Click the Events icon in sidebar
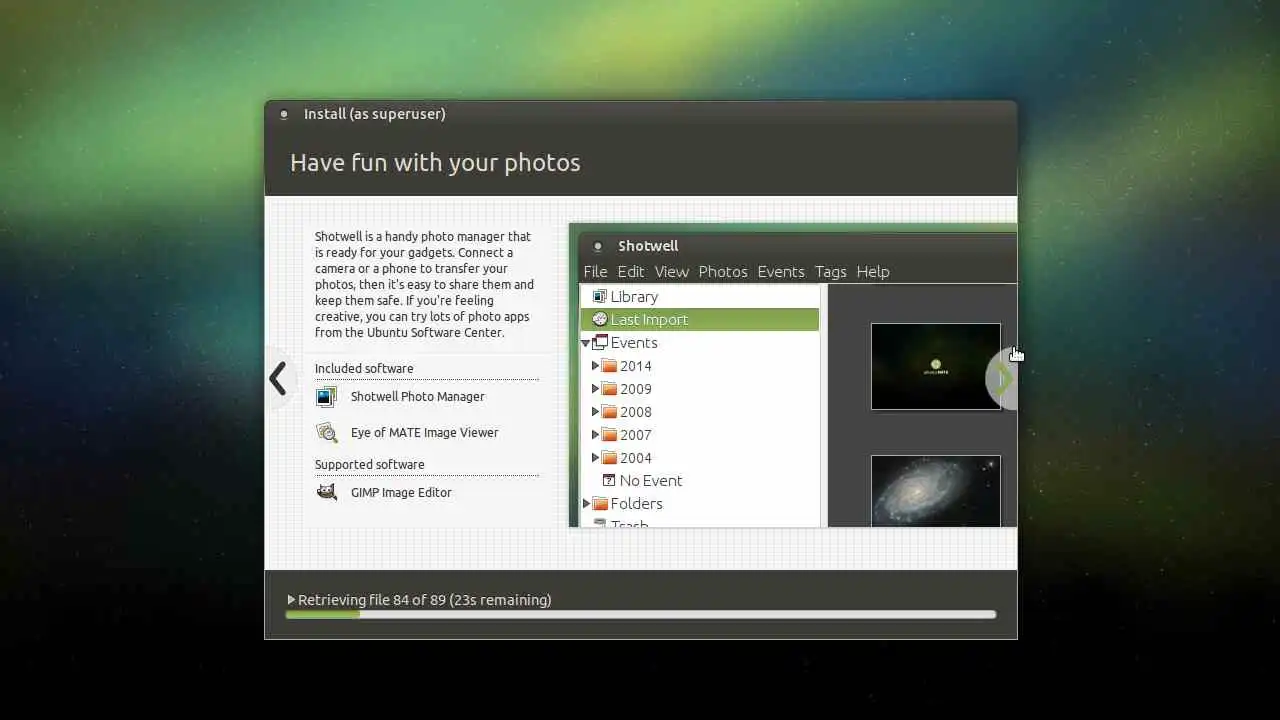Screen dimensions: 1280x720 point(600,343)
